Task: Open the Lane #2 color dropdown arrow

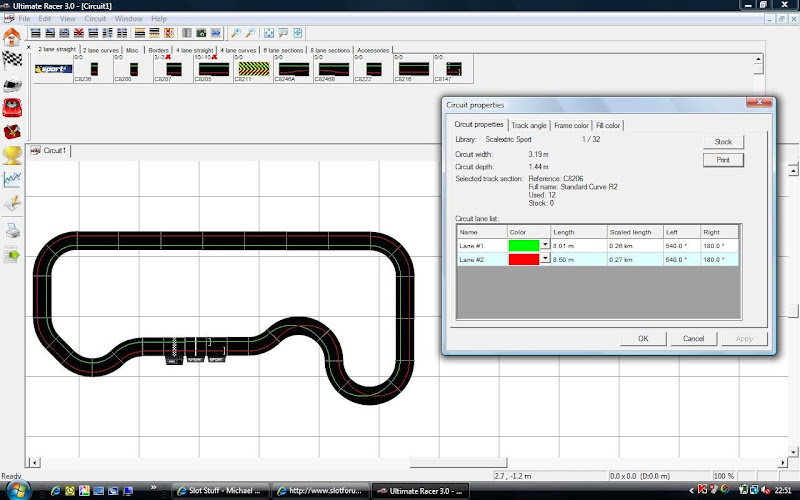Action: tap(545, 259)
